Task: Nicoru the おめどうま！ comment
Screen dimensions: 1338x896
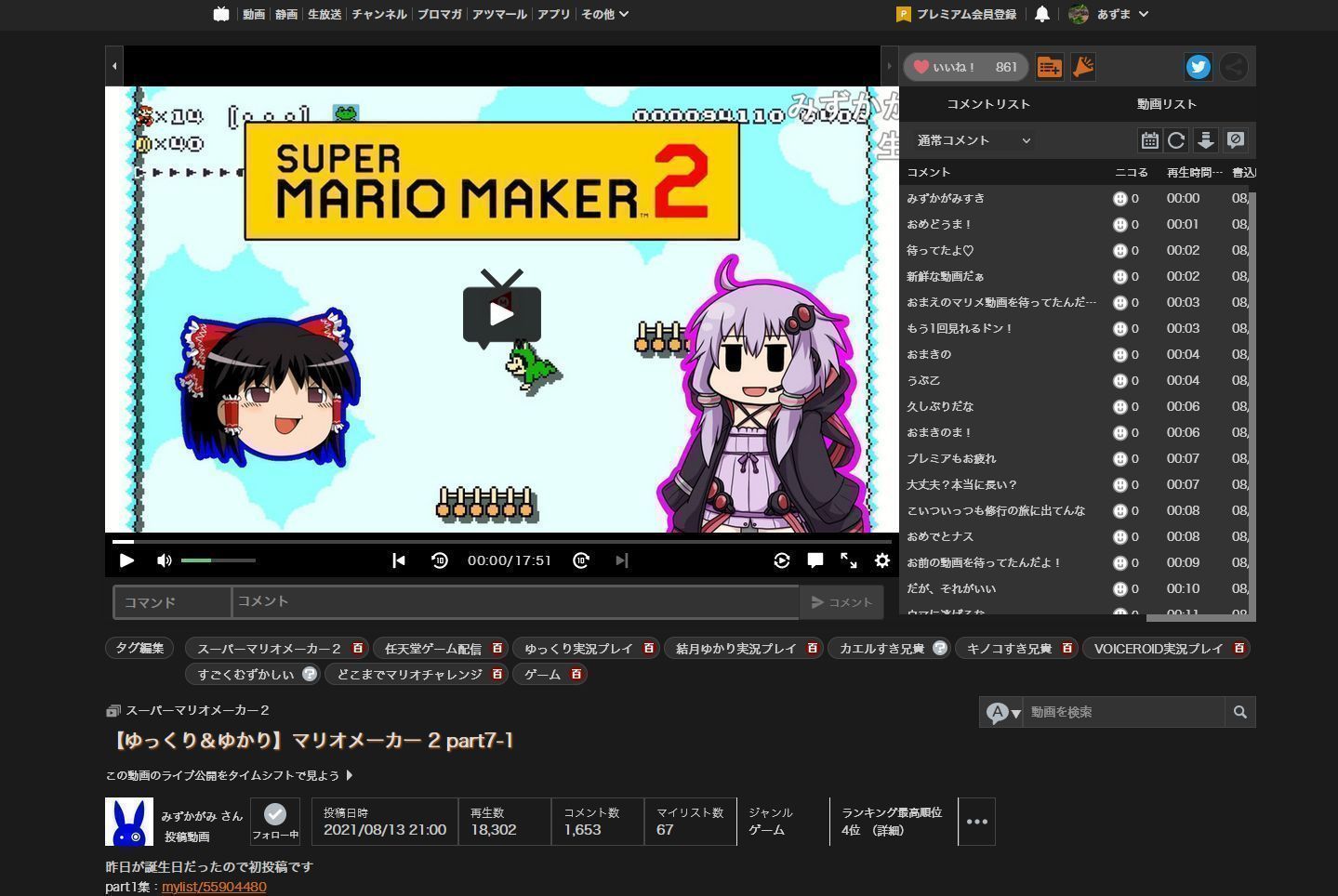Action: pos(1120,225)
